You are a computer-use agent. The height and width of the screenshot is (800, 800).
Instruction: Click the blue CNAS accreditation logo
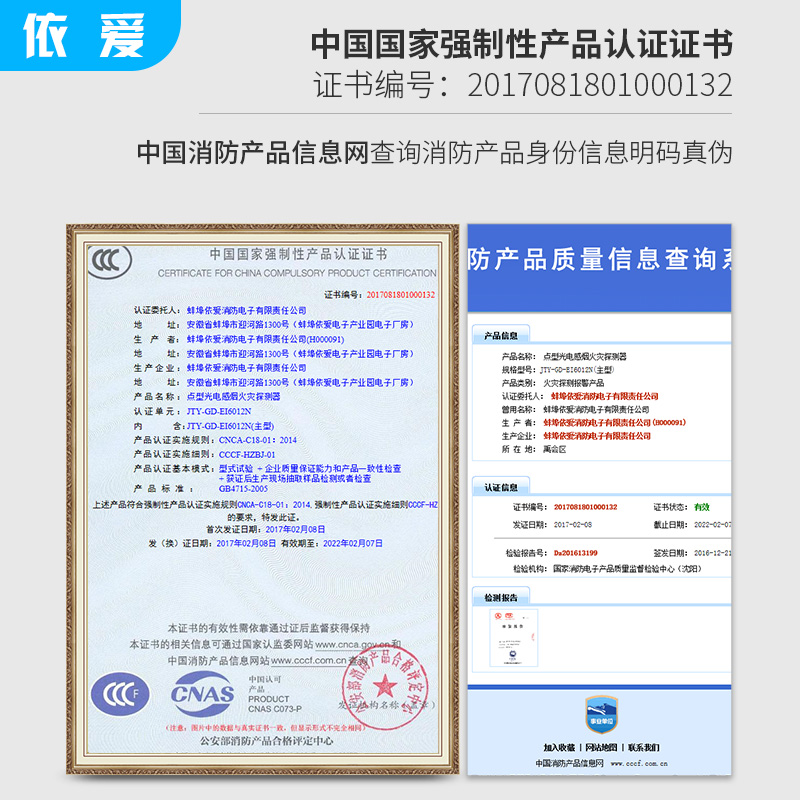203,694
